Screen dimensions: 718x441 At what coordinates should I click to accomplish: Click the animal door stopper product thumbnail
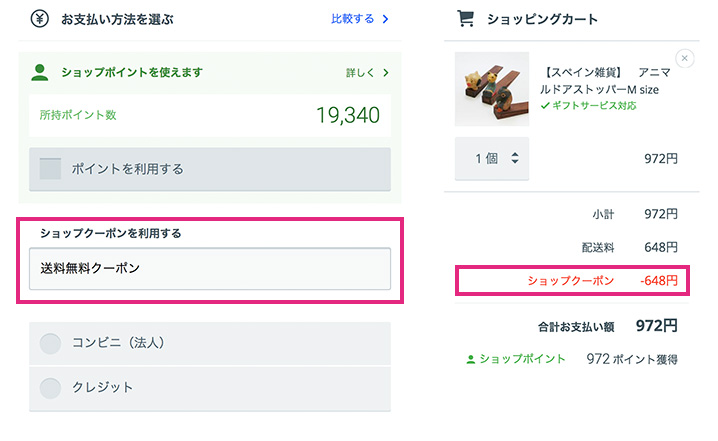tap(492, 89)
